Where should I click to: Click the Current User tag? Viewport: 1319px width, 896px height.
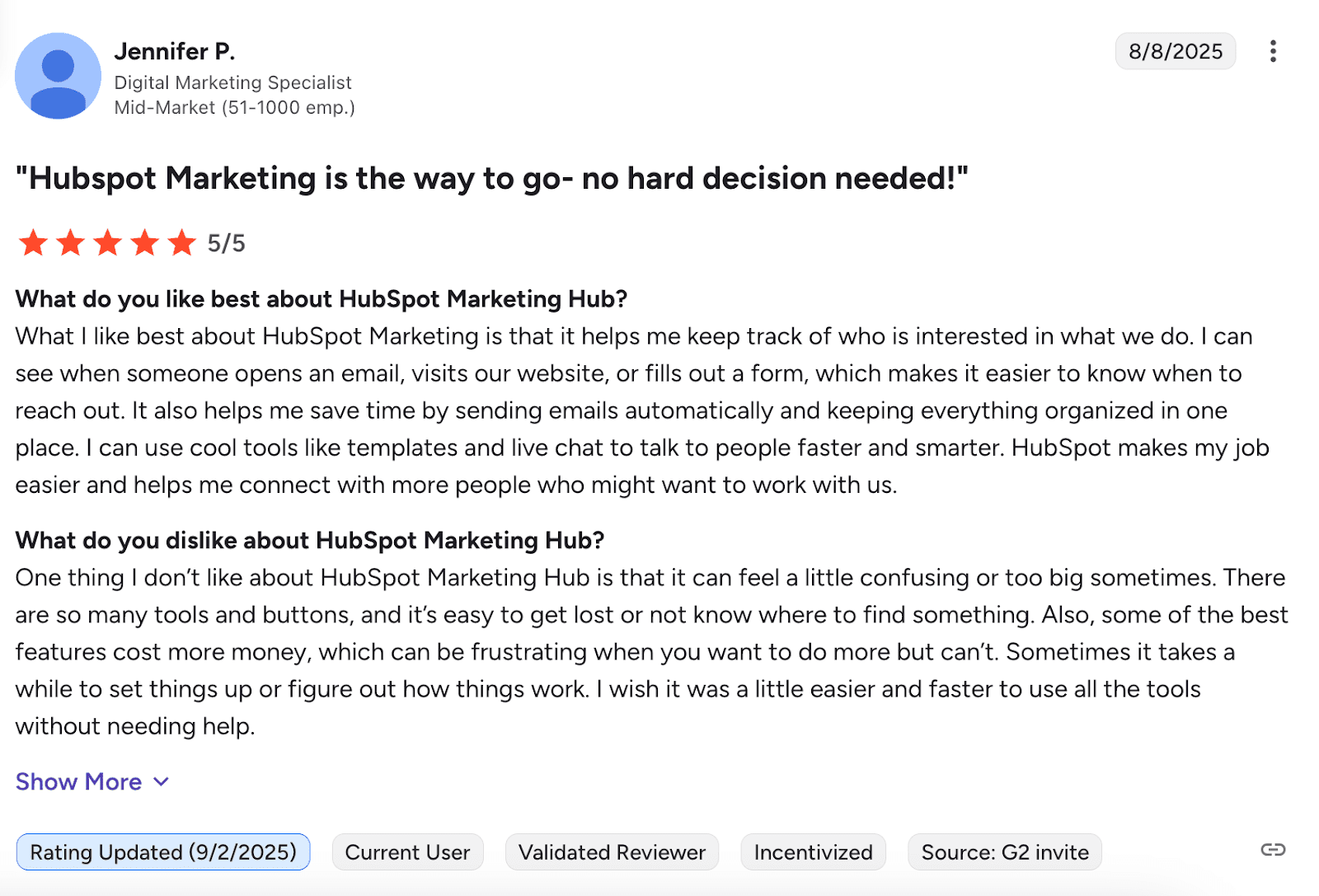pyautogui.click(x=407, y=852)
